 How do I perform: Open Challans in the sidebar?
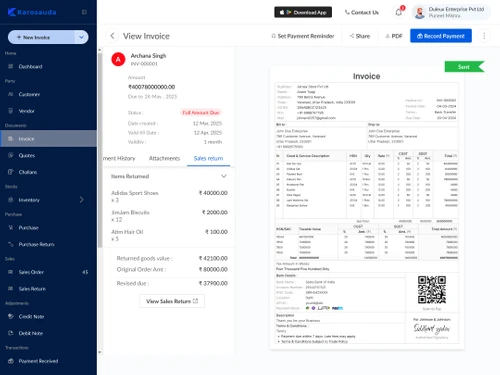click(x=28, y=172)
